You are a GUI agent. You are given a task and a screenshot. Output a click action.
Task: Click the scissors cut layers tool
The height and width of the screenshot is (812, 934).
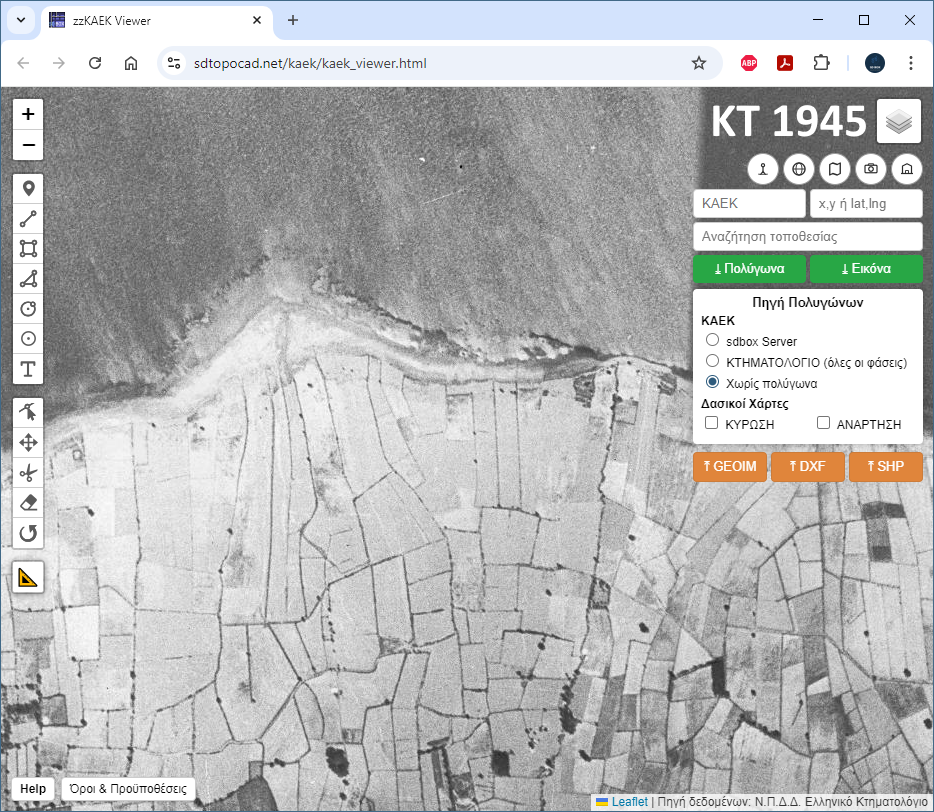point(28,473)
